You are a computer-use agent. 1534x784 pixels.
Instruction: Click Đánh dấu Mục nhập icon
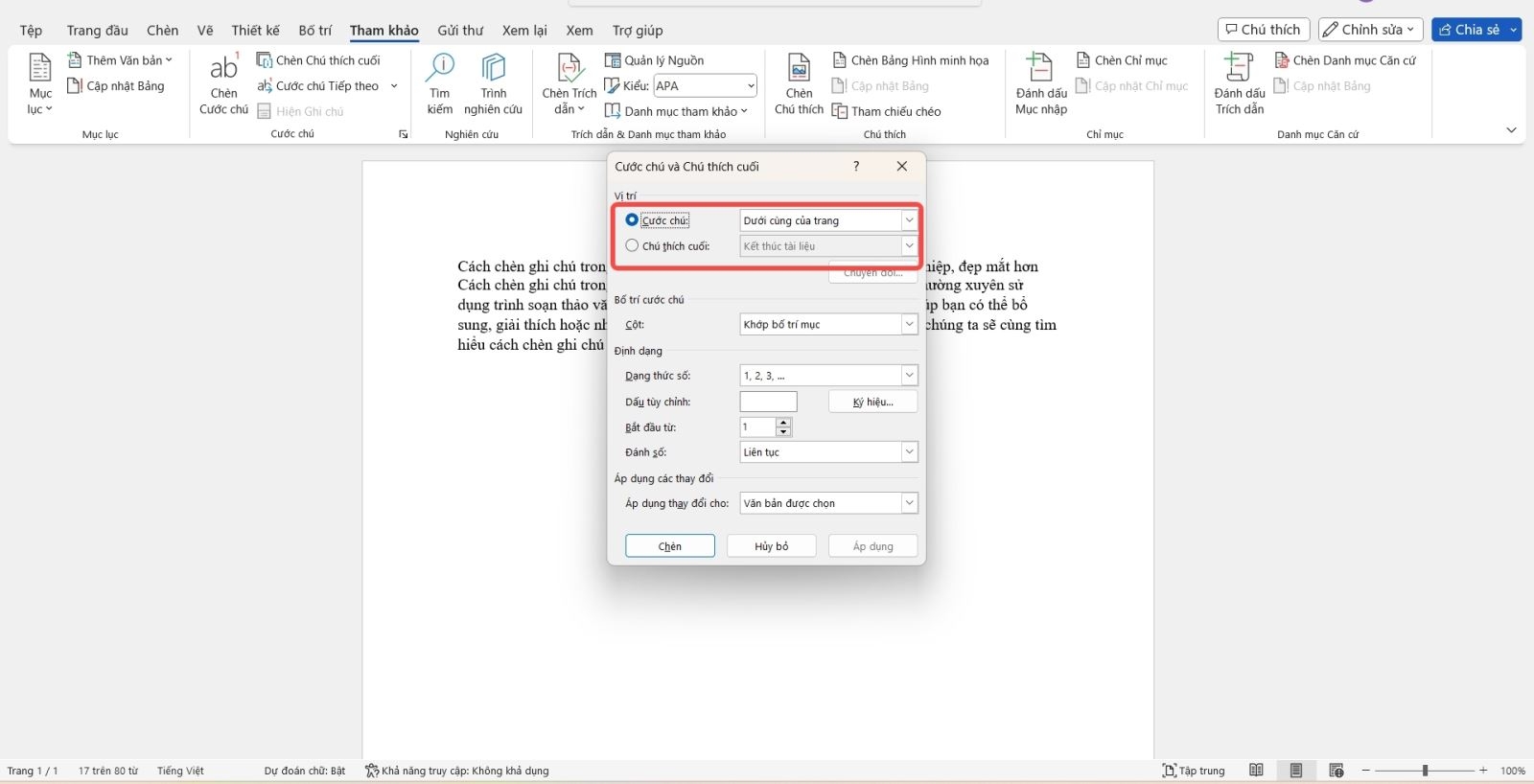(x=1041, y=84)
